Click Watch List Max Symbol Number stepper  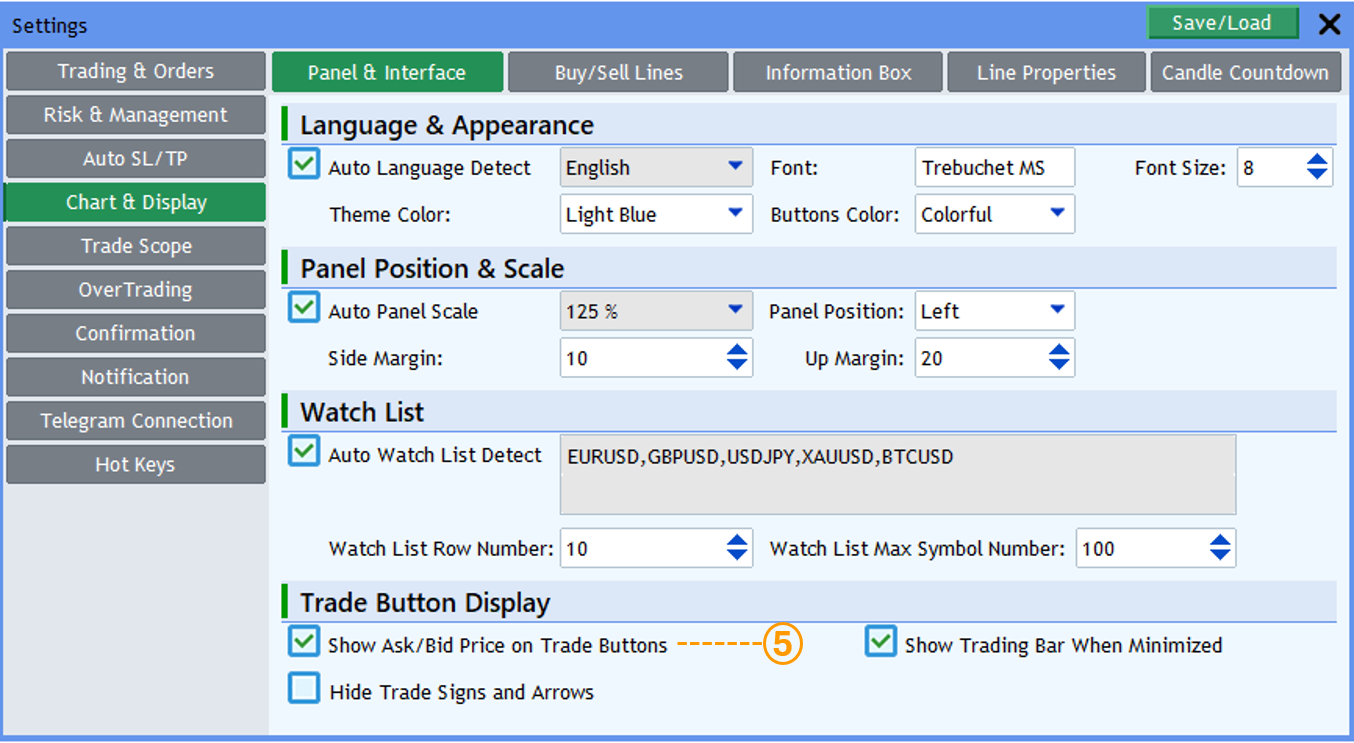1220,547
